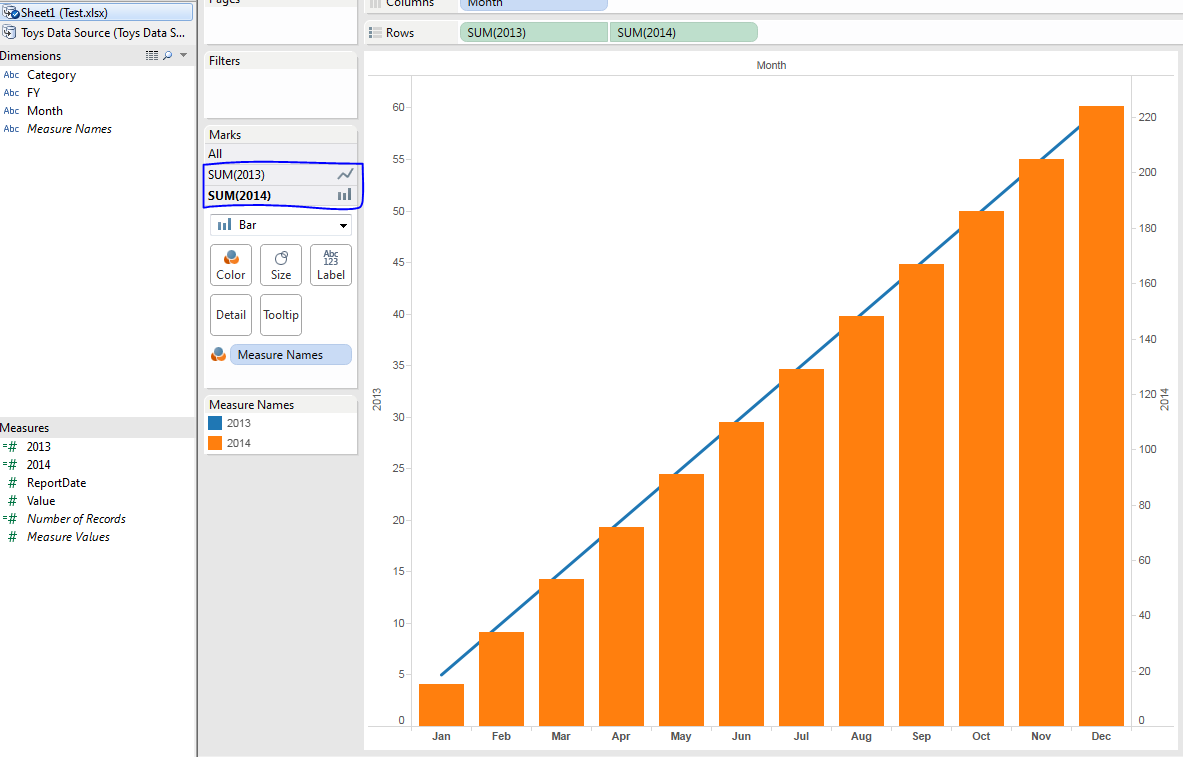
Task: Click the bar chart icon on SUM(2014)
Action: pyautogui.click(x=345, y=194)
